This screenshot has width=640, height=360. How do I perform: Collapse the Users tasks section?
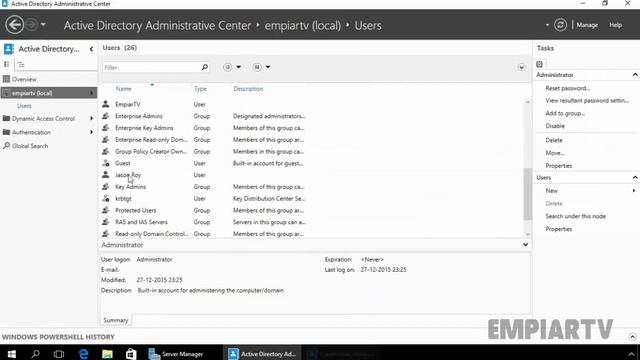(x=635, y=177)
